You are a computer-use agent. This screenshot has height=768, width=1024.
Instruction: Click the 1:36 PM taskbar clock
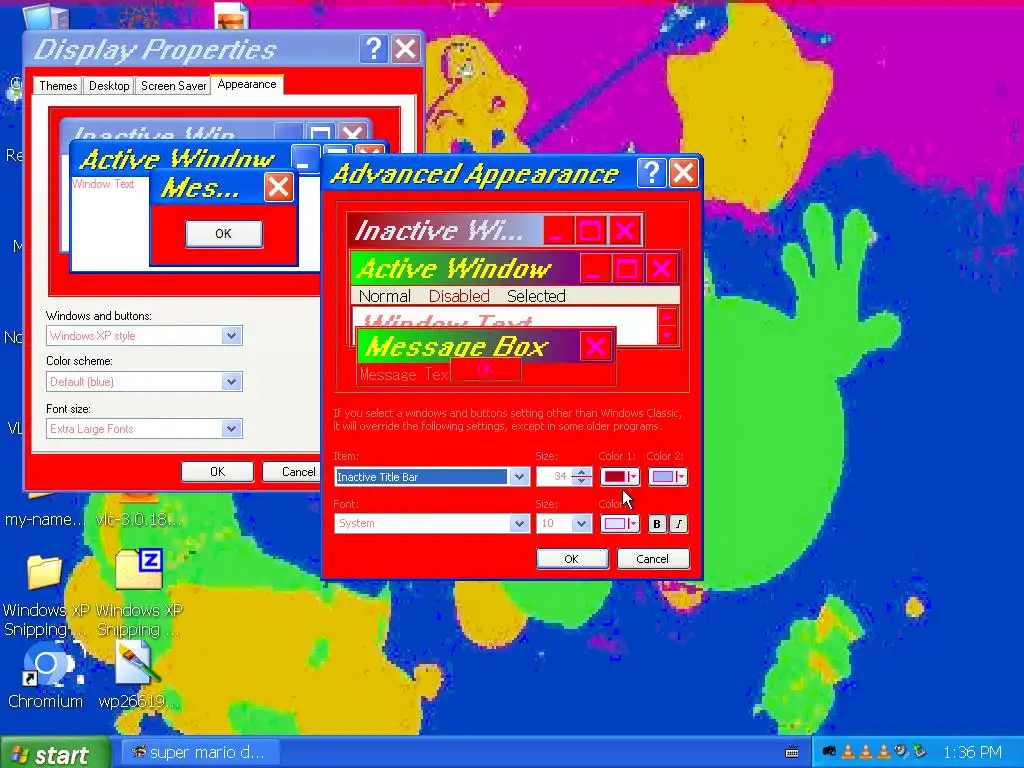pos(972,752)
